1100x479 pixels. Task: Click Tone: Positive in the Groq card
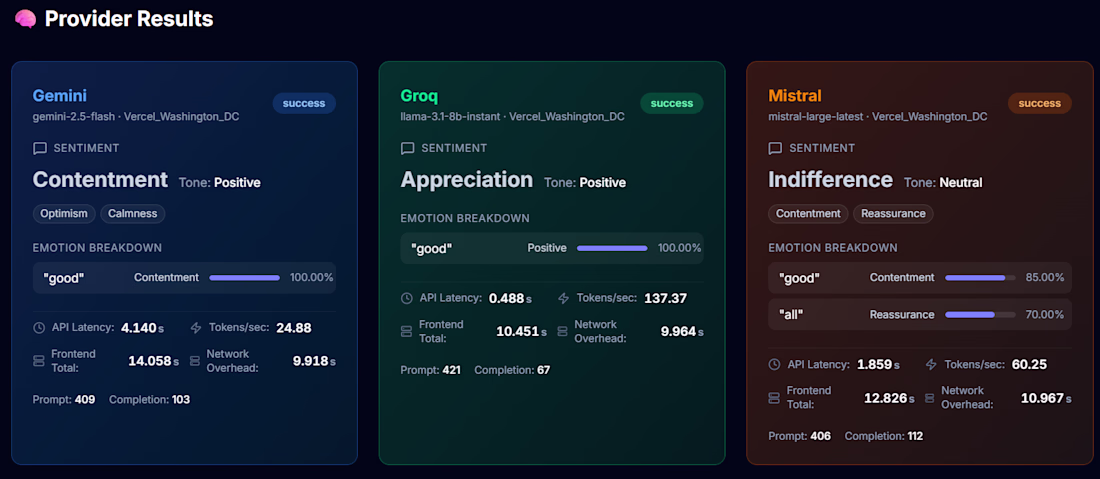coord(585,183)
